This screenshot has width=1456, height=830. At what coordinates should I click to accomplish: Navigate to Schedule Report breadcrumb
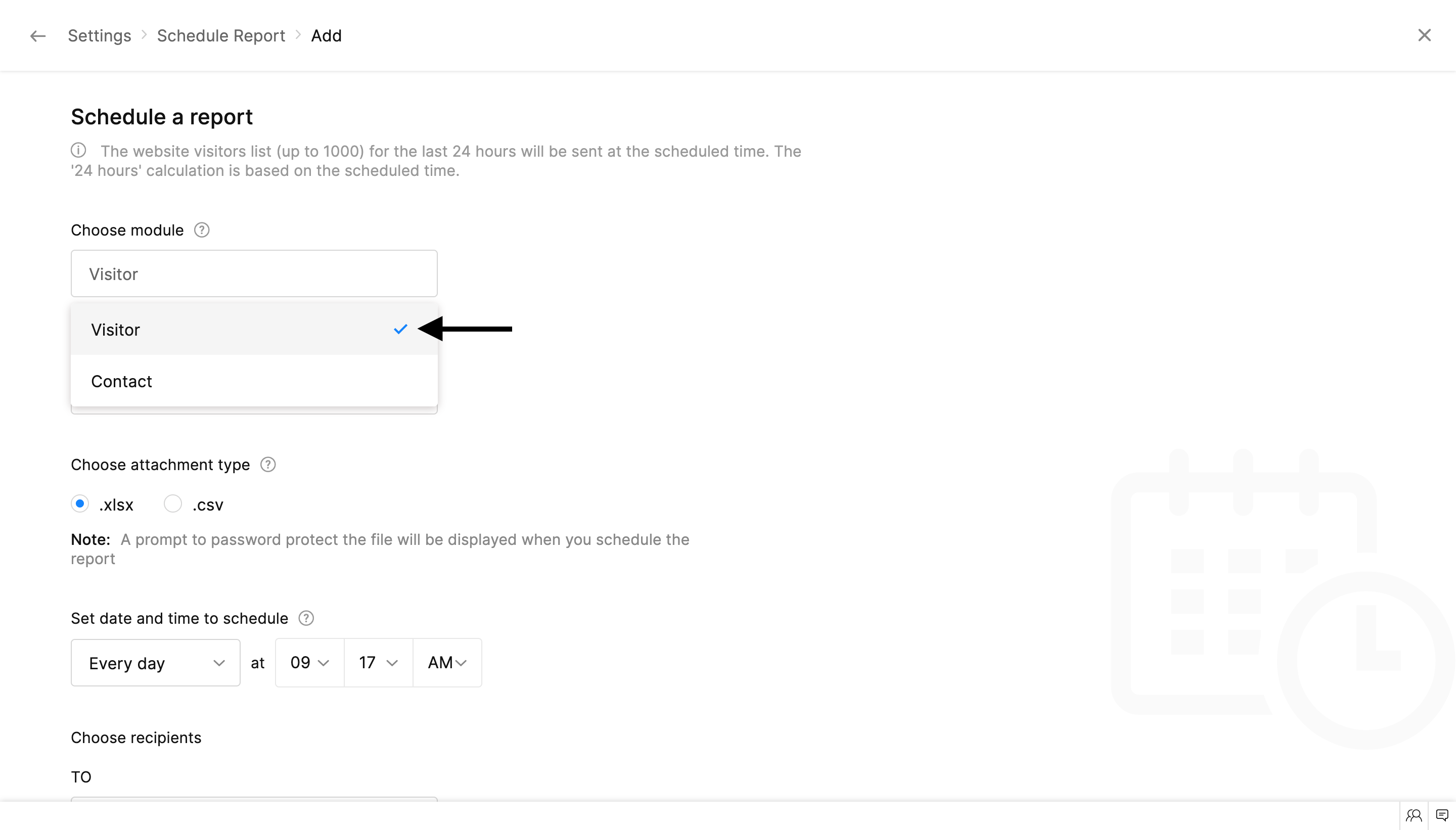point(220,36)
